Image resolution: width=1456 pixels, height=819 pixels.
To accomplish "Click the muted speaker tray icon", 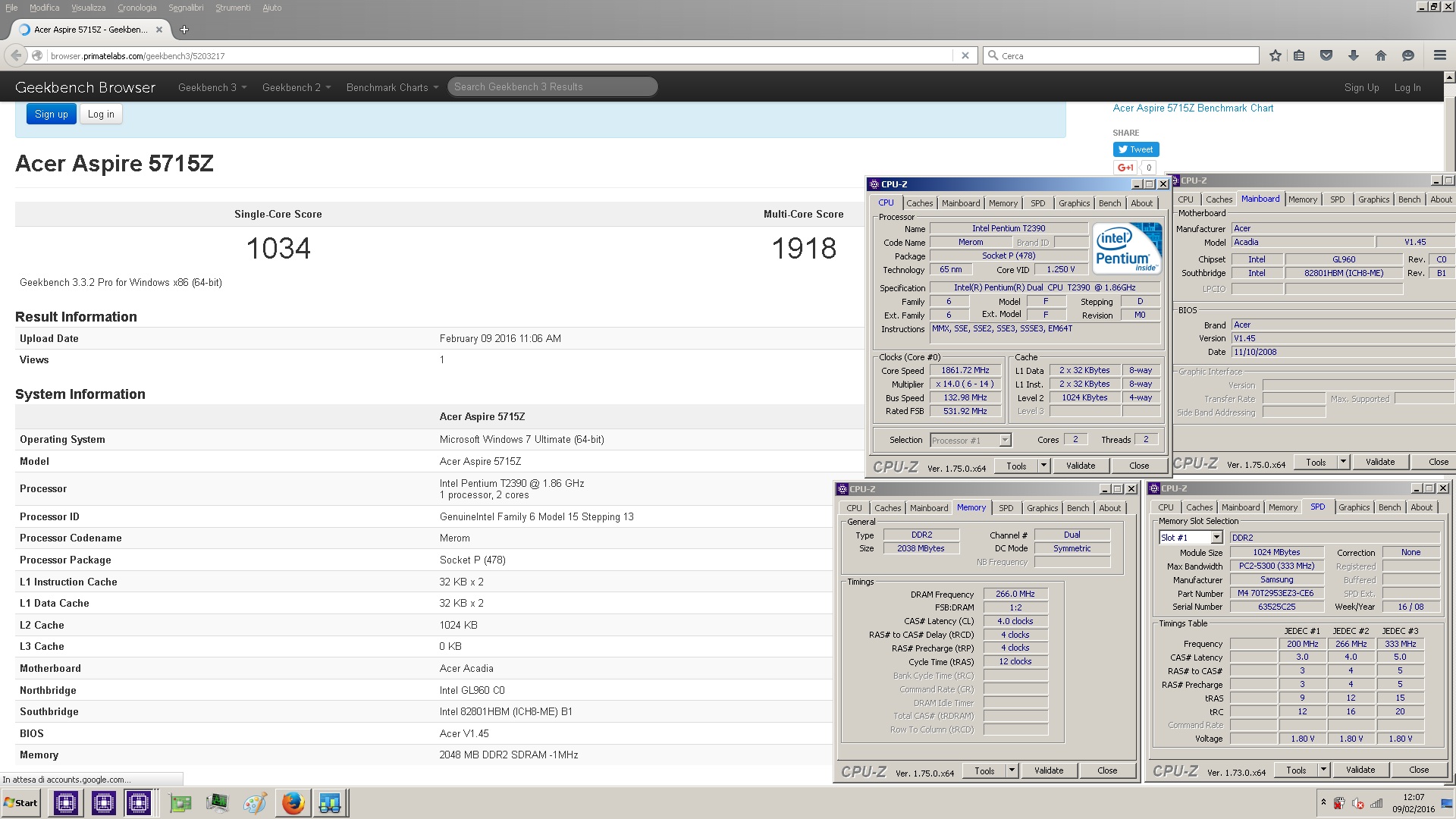I will tap(1358, 803).
